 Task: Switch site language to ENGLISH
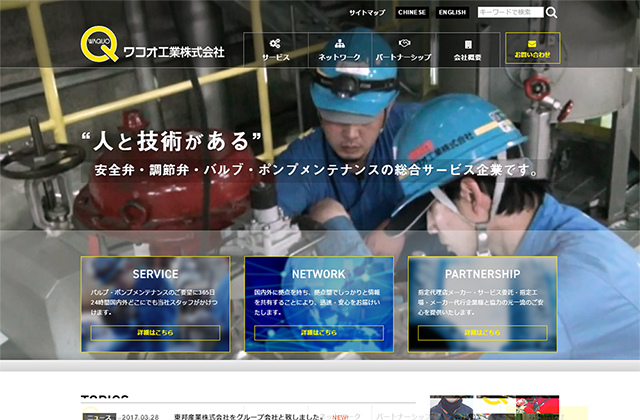pos(452,13)
